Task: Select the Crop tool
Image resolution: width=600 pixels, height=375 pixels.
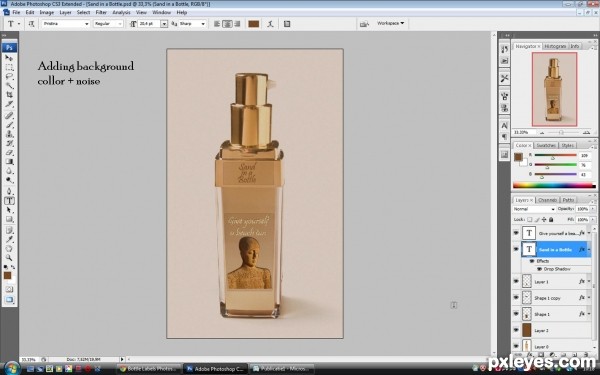Action: tap(9, 95)
